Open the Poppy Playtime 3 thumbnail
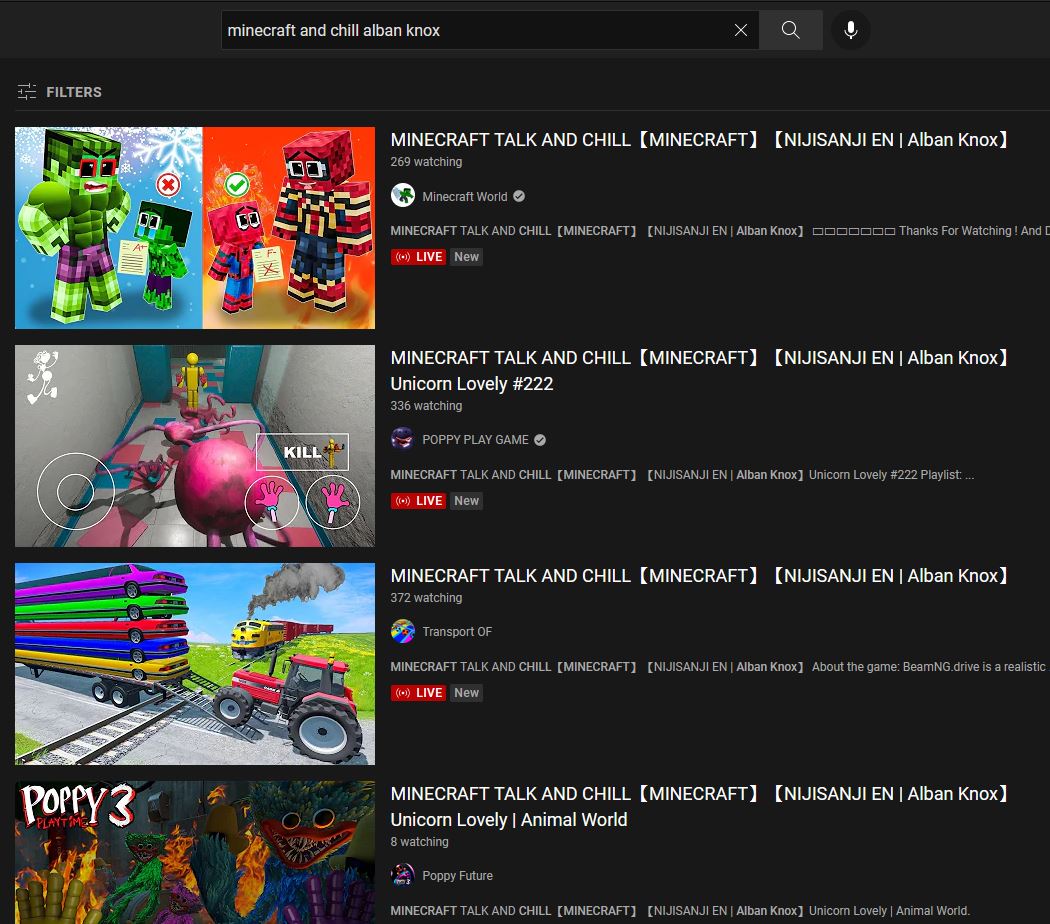 195,852
